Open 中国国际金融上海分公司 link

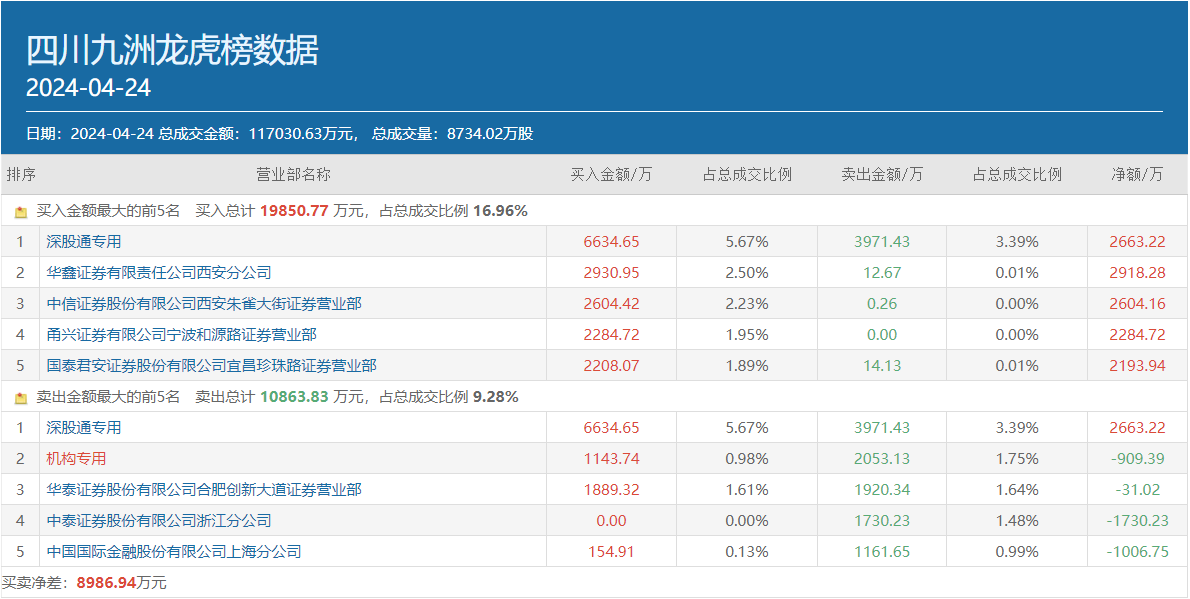(174, 552)
